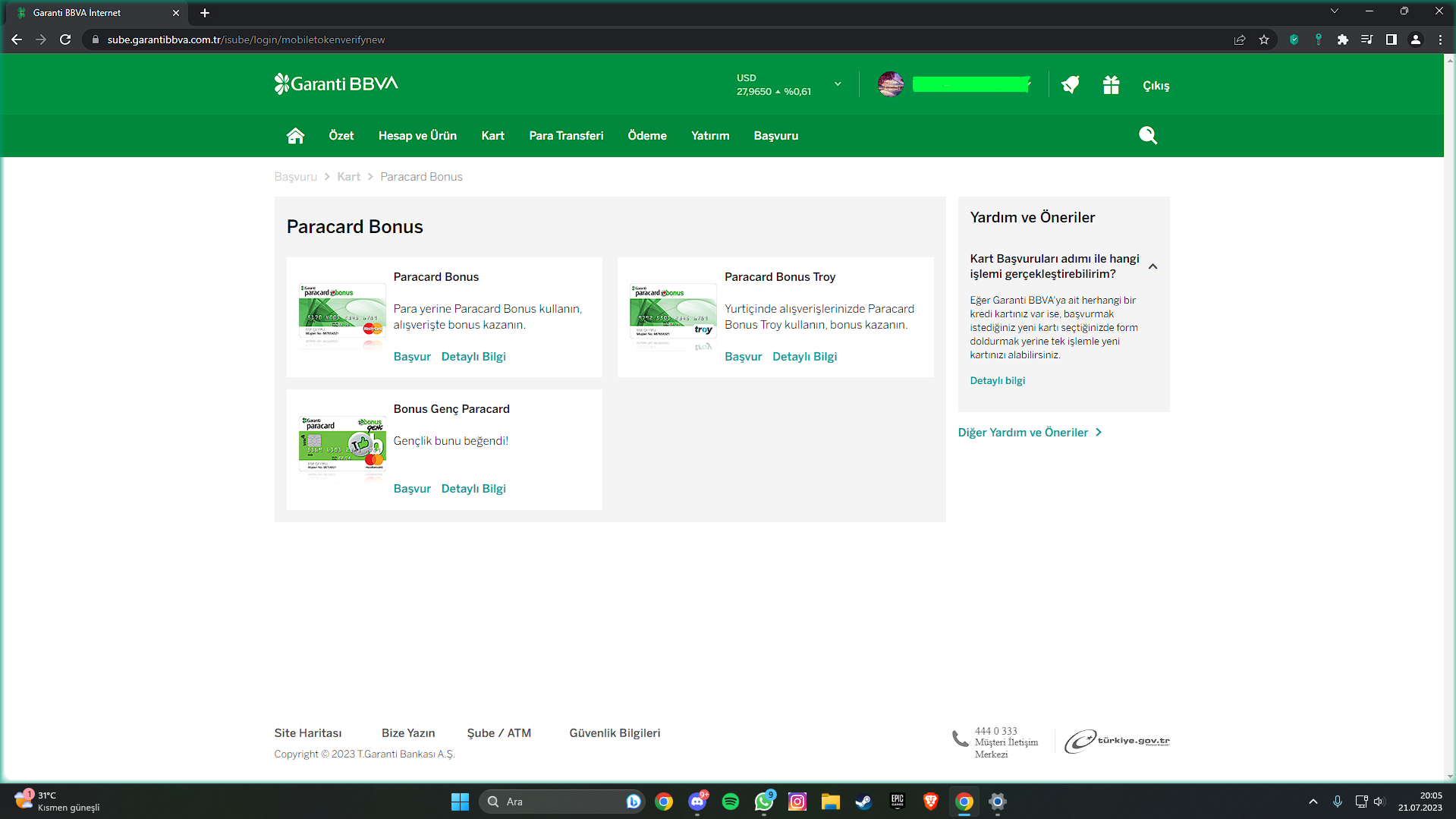
Task: Open Detaylı bilgi in the help panel
Action: tap(998, 381)
